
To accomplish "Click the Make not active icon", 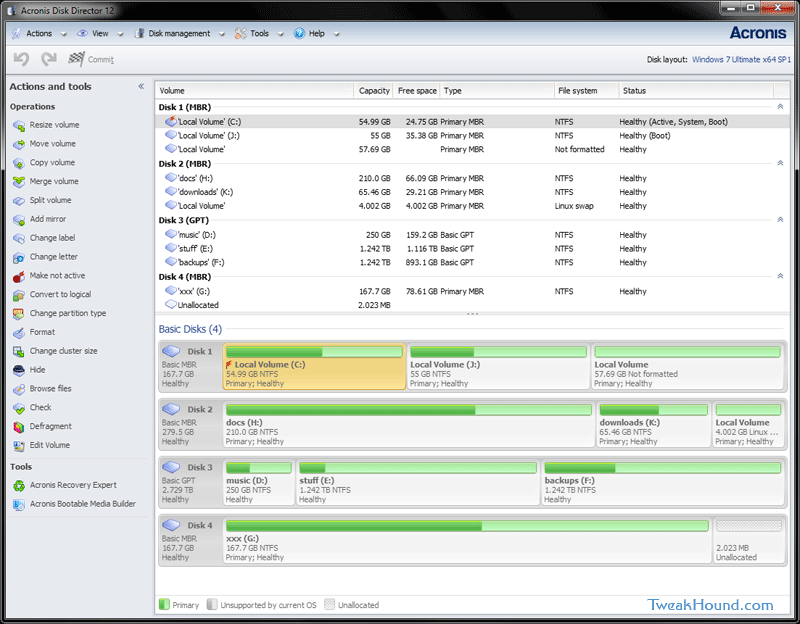I will (19, 276).
